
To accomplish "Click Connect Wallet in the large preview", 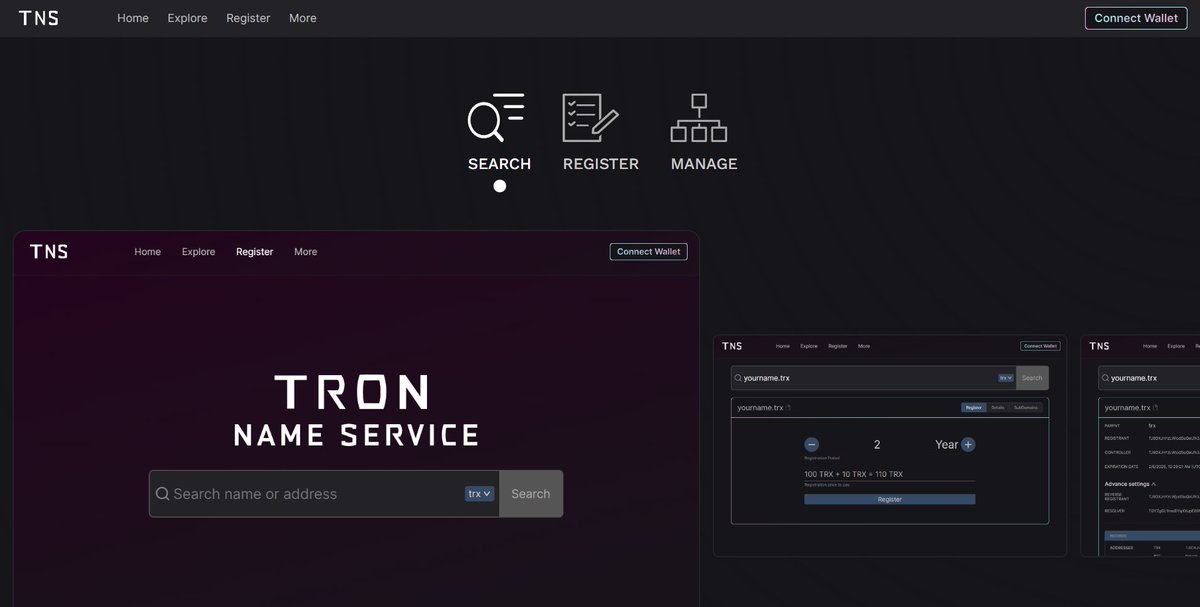I will click(649, 252).
